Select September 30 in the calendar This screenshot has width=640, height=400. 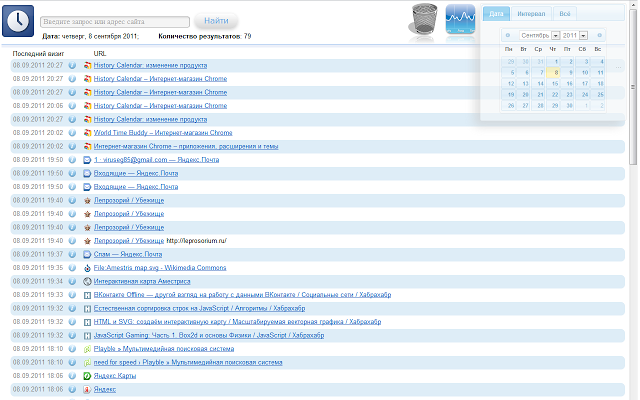coord(568,106)
